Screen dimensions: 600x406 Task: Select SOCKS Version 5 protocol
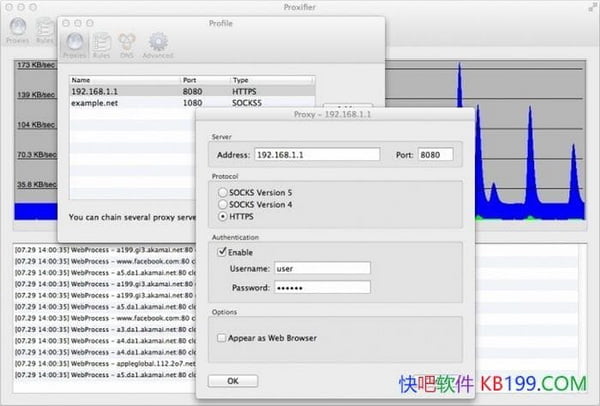[223, 191]
